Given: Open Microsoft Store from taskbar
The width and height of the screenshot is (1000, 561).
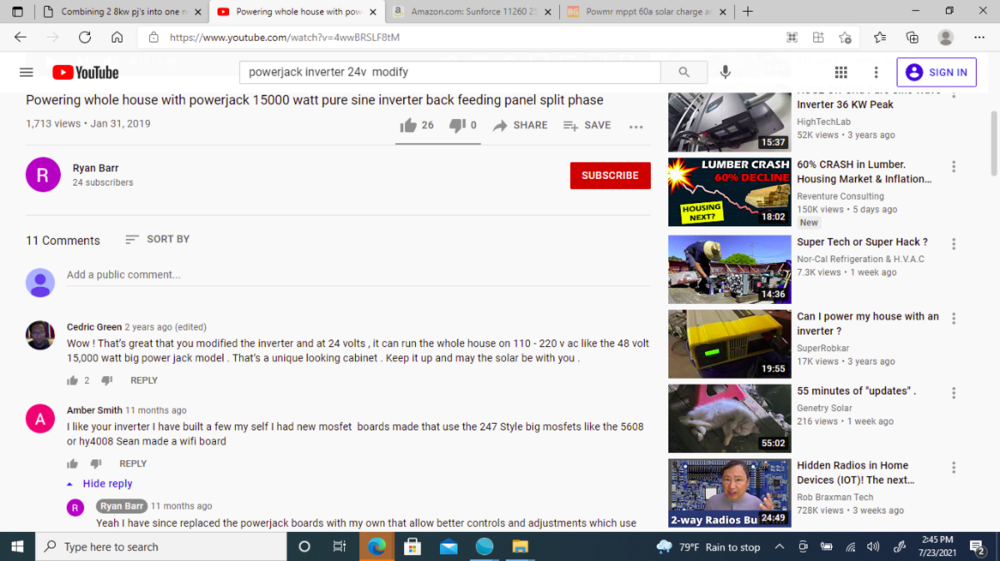Looking at the screenshot, I should pyautogui.click(x=412, y=547).
